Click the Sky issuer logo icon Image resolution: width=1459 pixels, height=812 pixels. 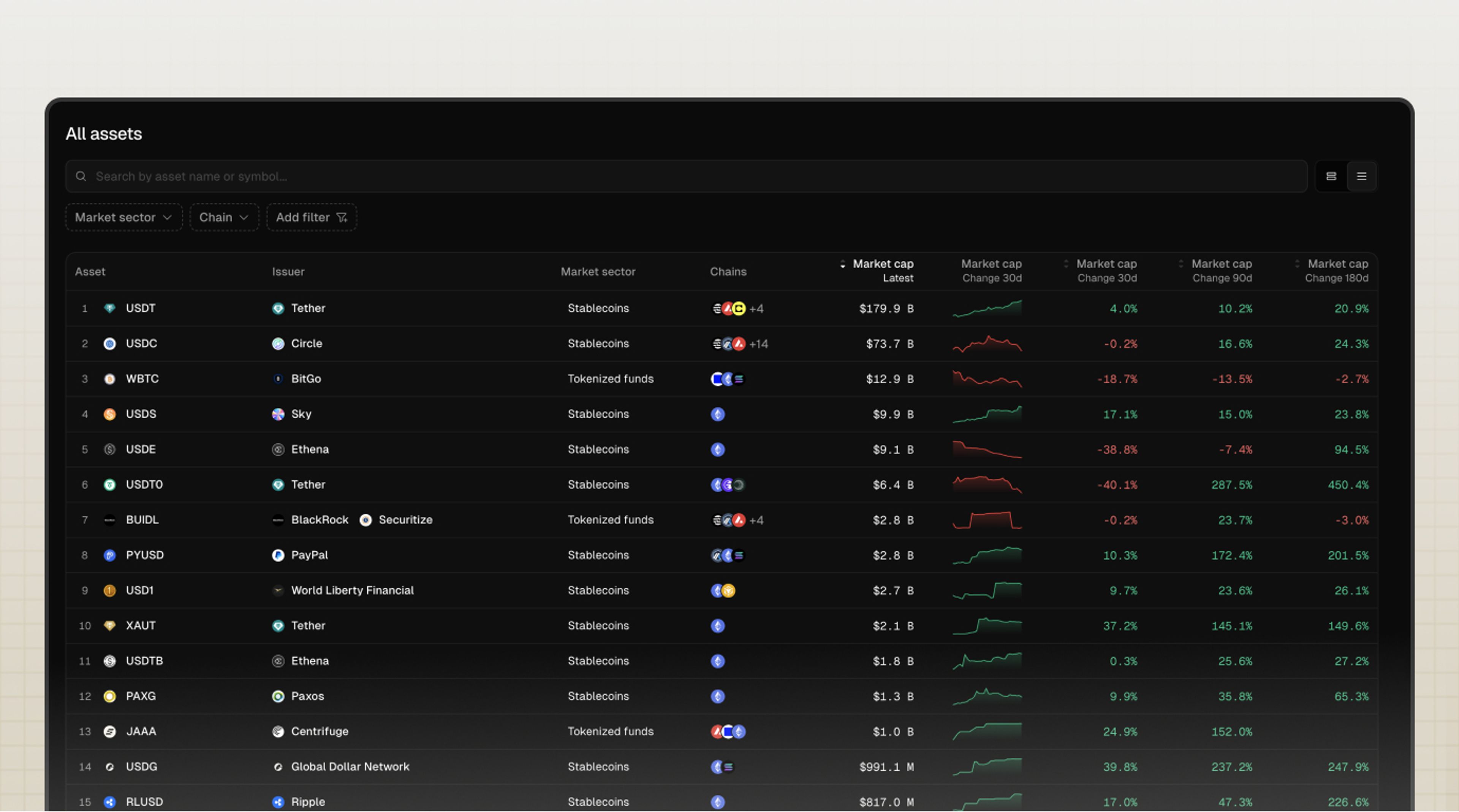277,414
